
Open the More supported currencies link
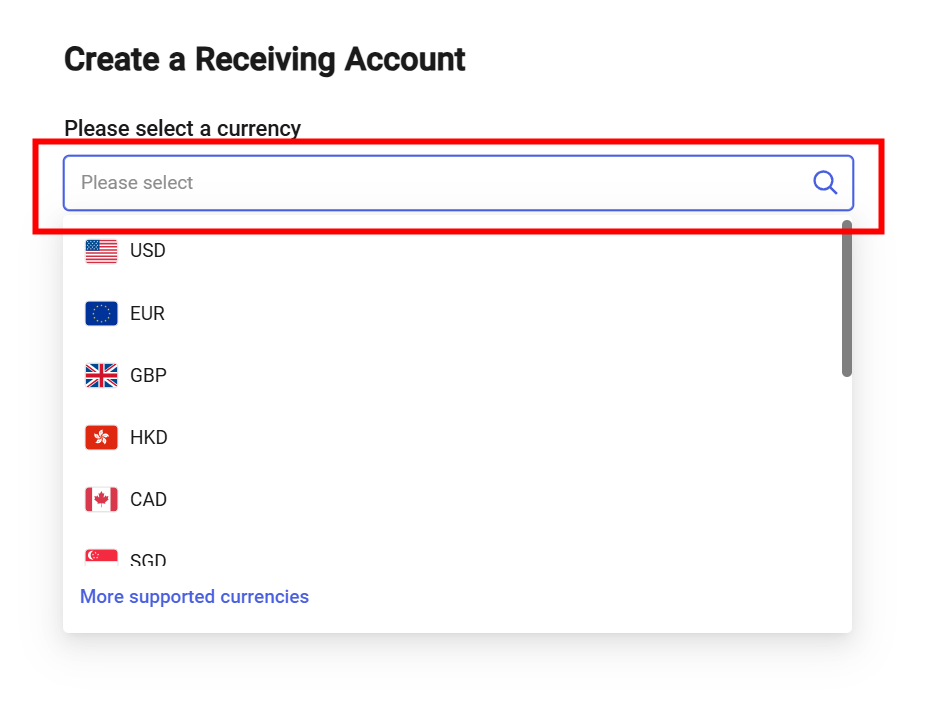point(194,597)
